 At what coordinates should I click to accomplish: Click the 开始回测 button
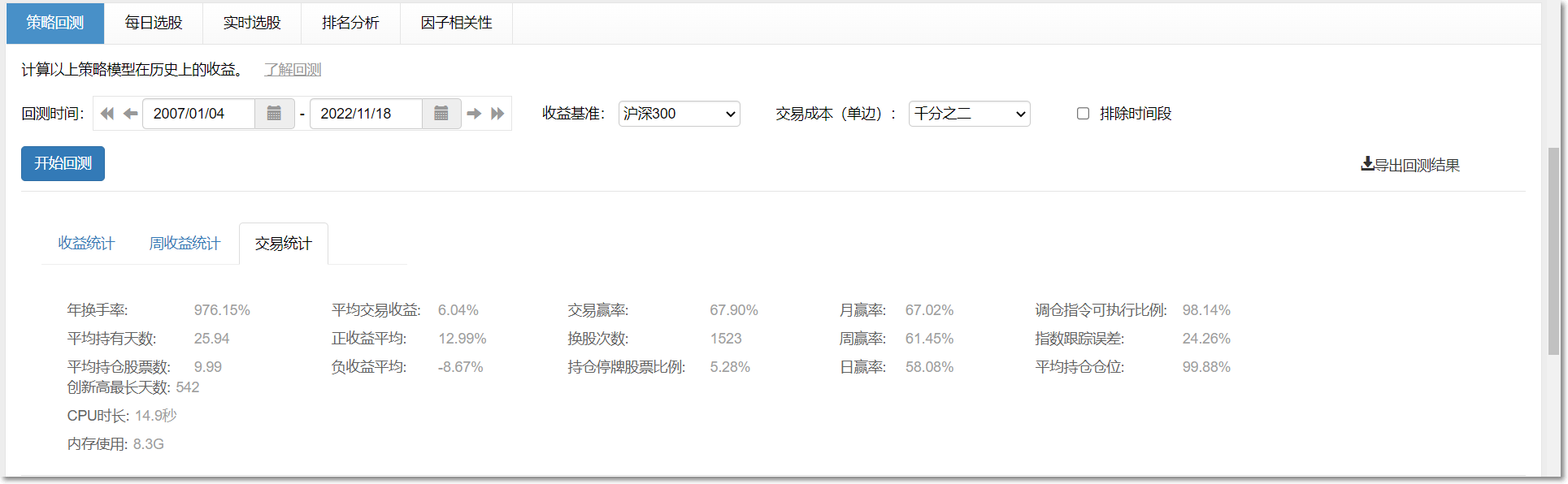[63, 163]
